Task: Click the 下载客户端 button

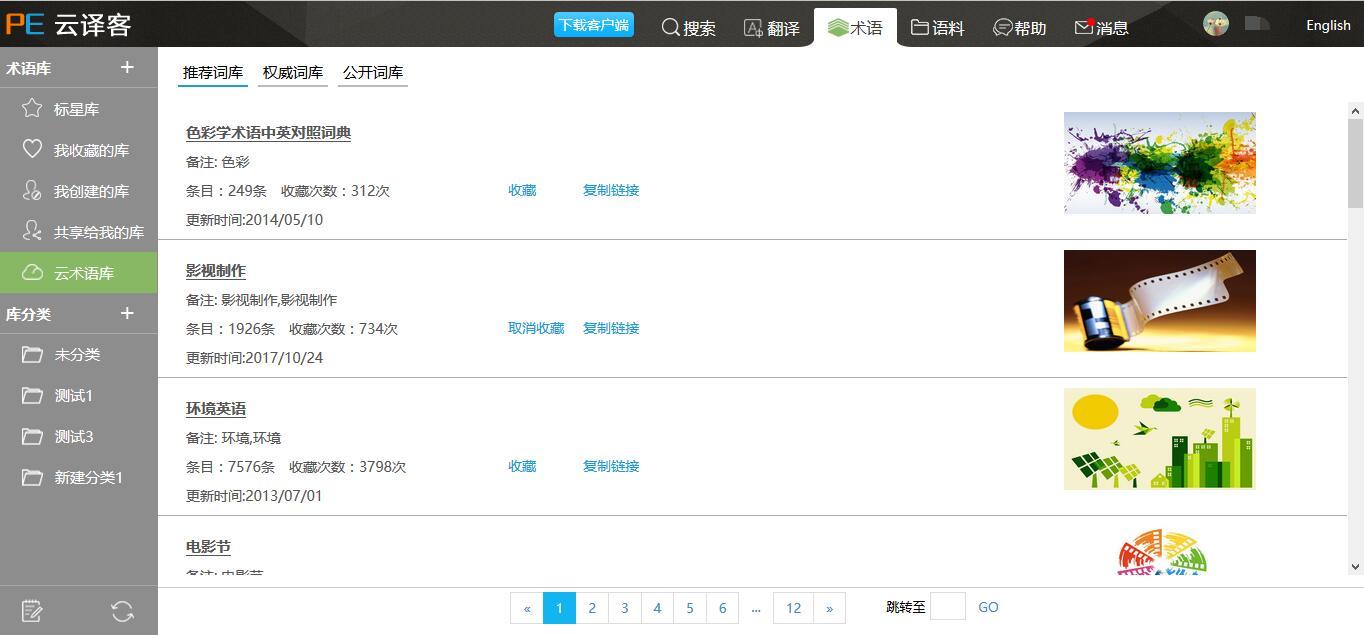Action: tap(594, 25)
